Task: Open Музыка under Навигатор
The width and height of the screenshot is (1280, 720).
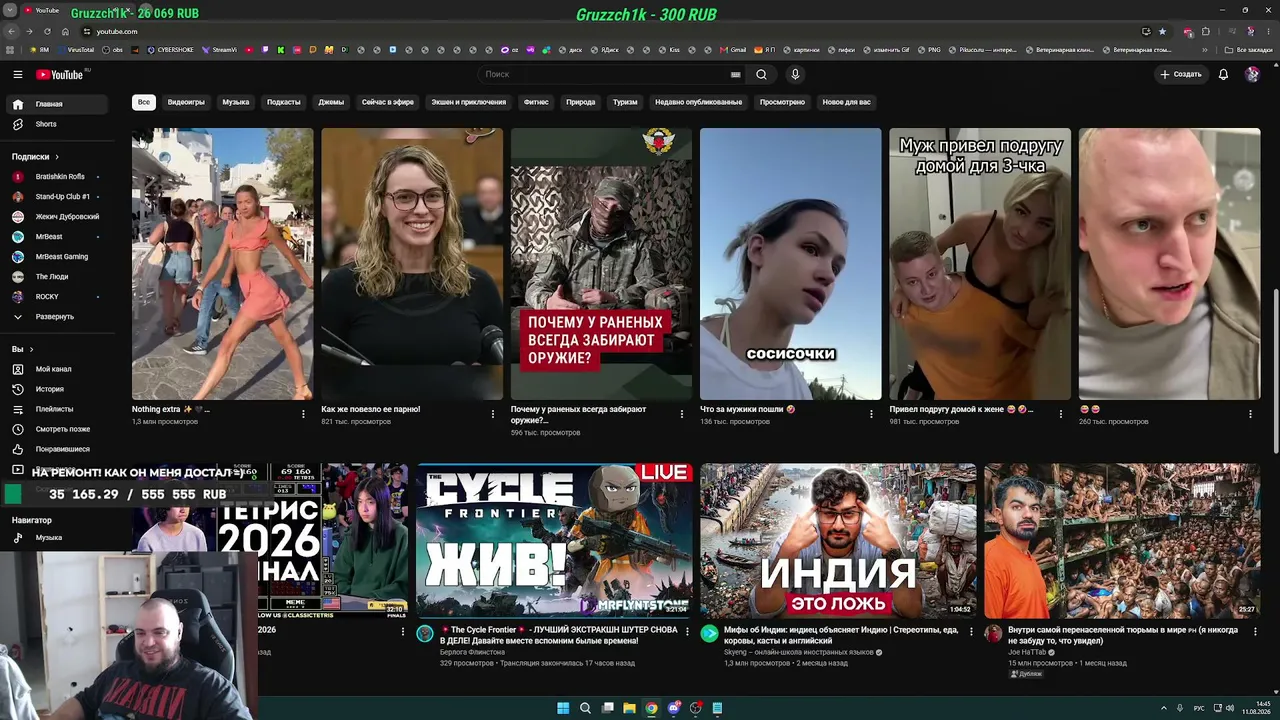Action: [59, 538]
